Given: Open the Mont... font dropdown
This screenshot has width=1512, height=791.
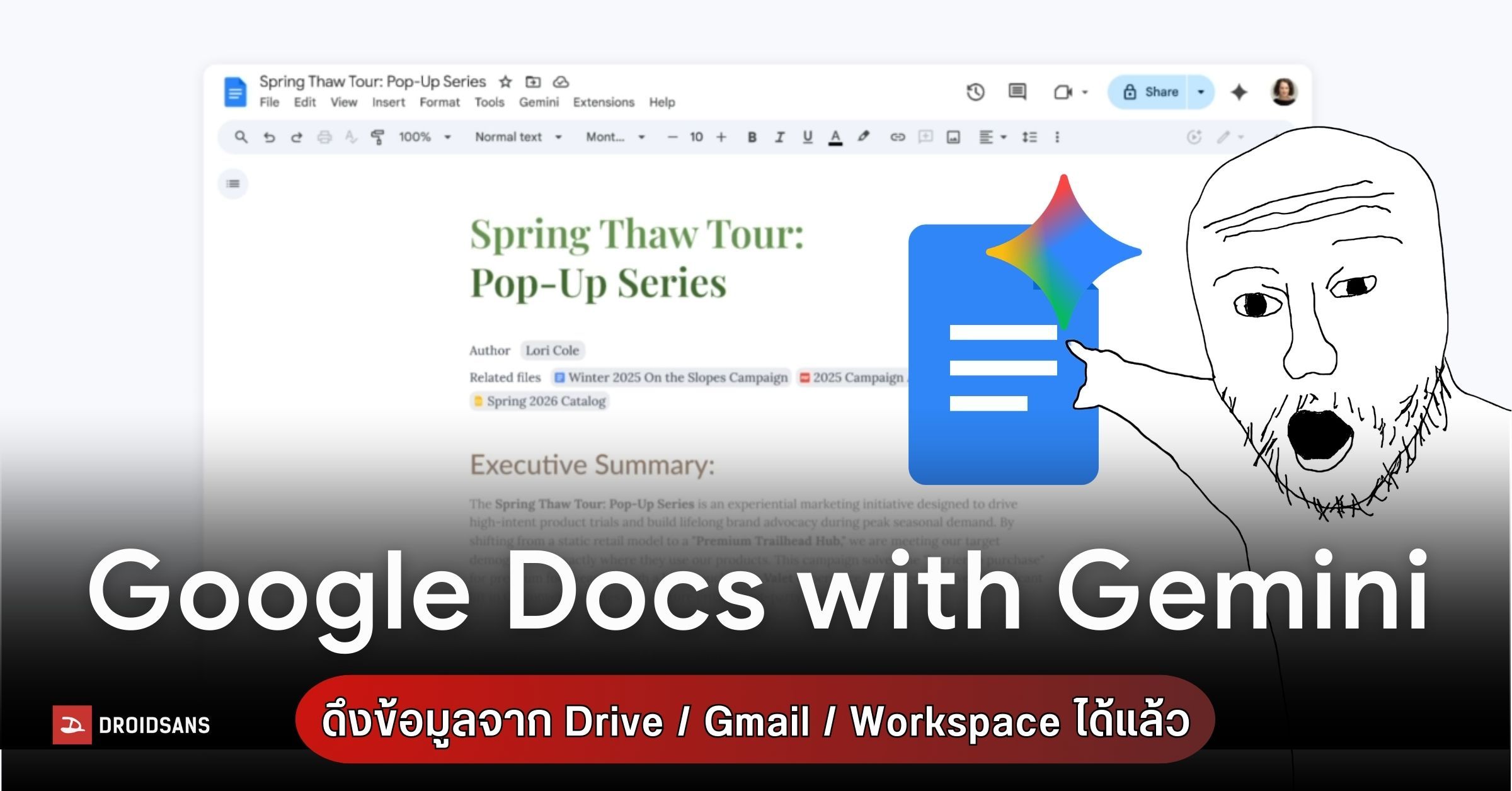Looking at the screenshot, I should (616, 137).
